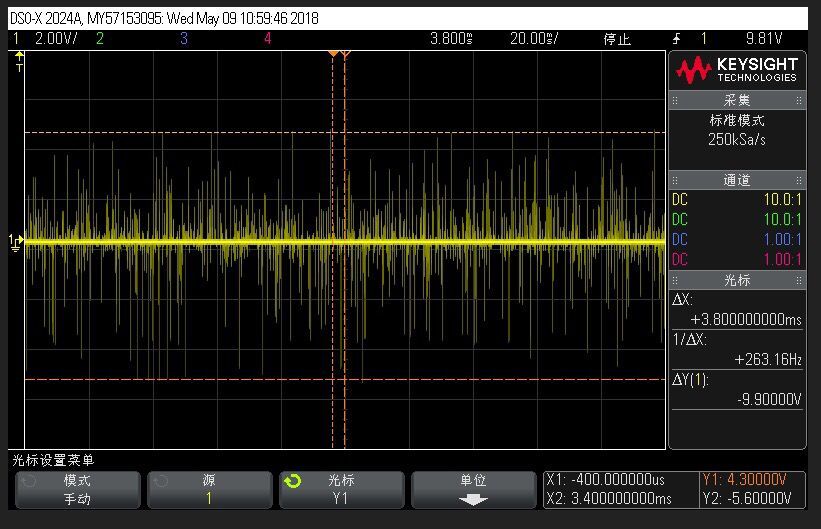Select channel 1 2.00V/ scale label

point(56,38)
